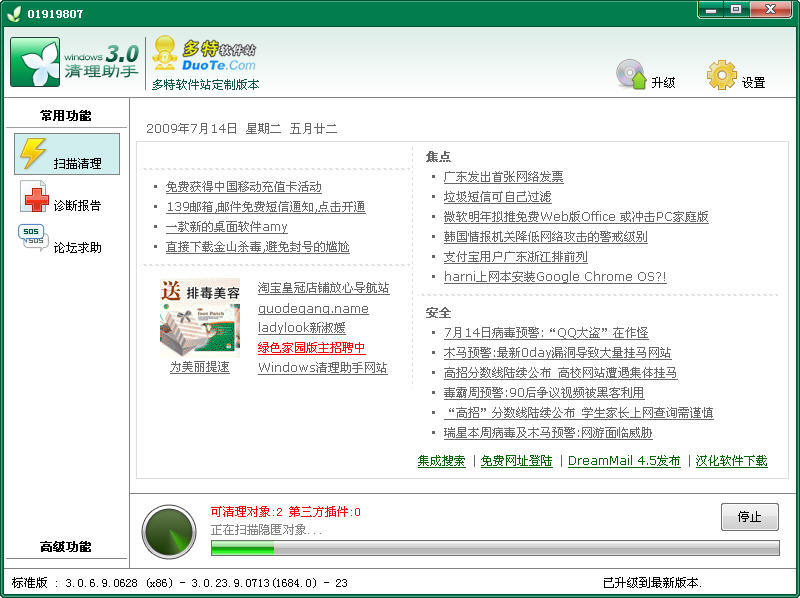
Task: Select the 常用功能 section header
Action: click(66, 116)
